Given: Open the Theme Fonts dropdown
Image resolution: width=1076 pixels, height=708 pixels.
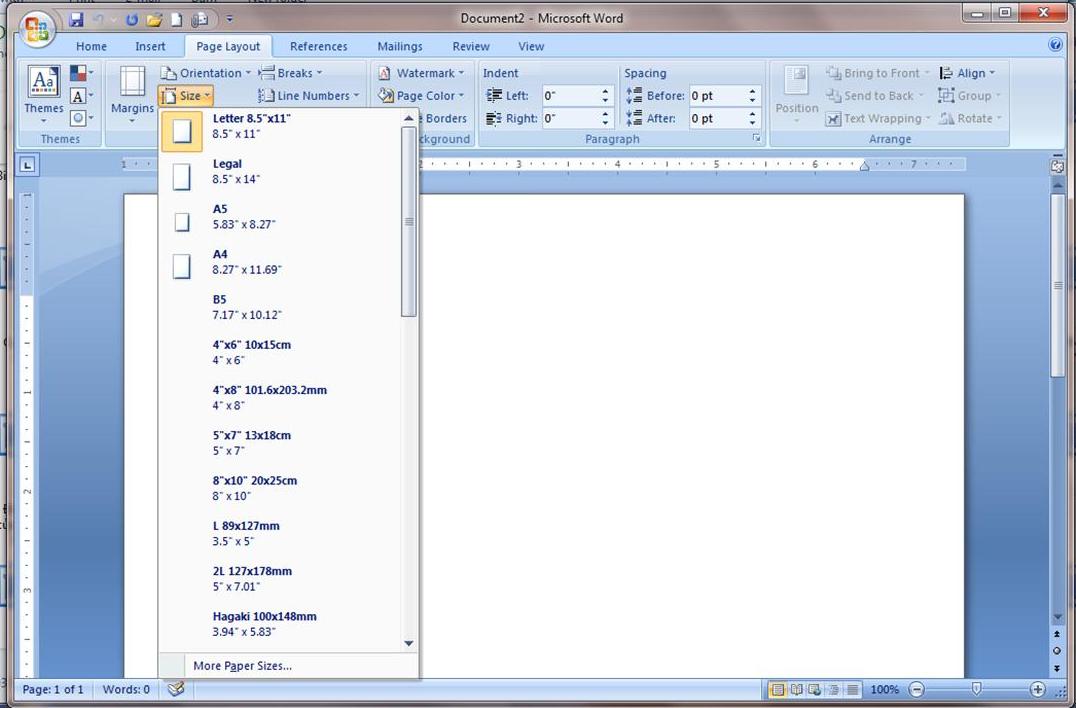Looking at the screenshot, I should click(82, 95).
